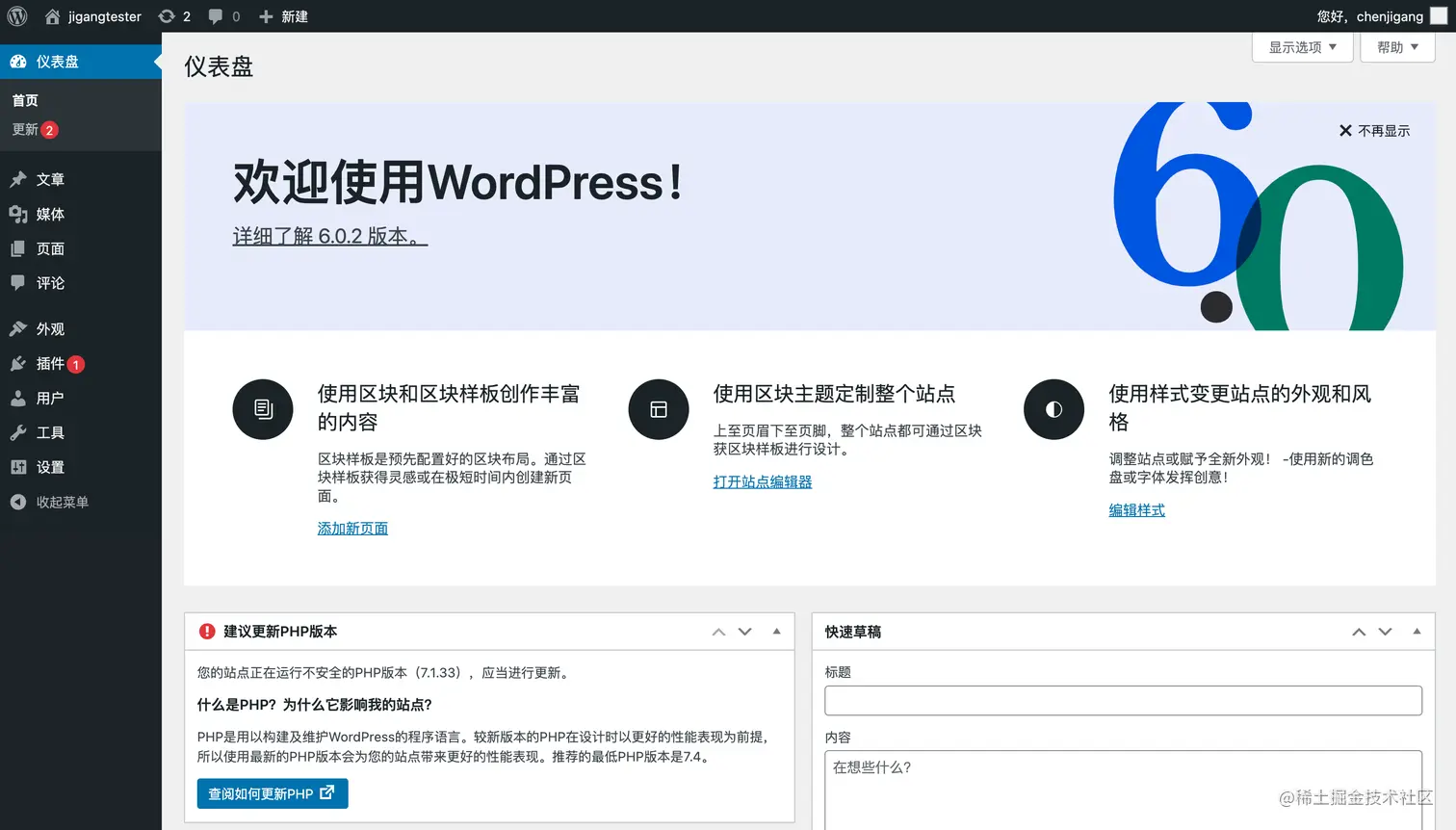Open 外观 appearance menu

81,329
